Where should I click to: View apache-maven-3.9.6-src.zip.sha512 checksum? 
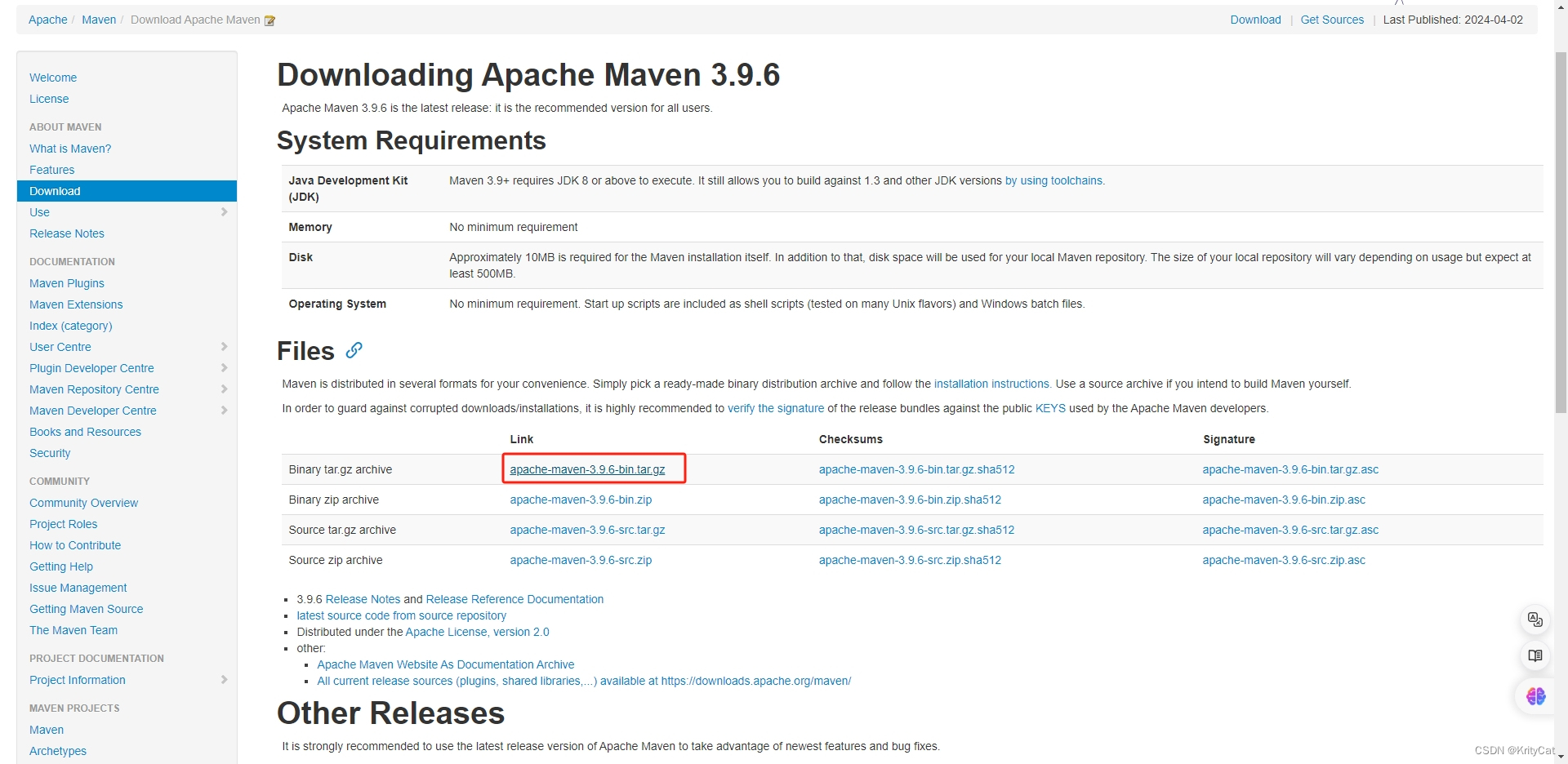click(x=909, y=560)
